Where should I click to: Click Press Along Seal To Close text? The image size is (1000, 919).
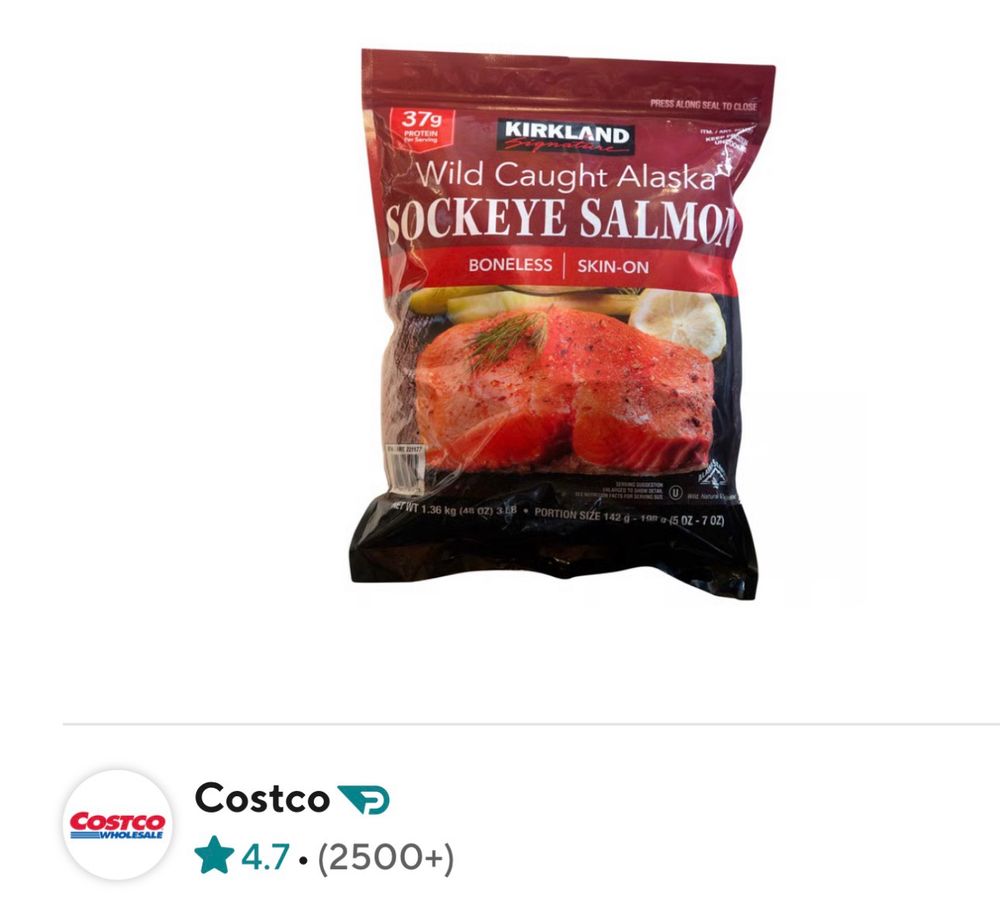point(703,105)
